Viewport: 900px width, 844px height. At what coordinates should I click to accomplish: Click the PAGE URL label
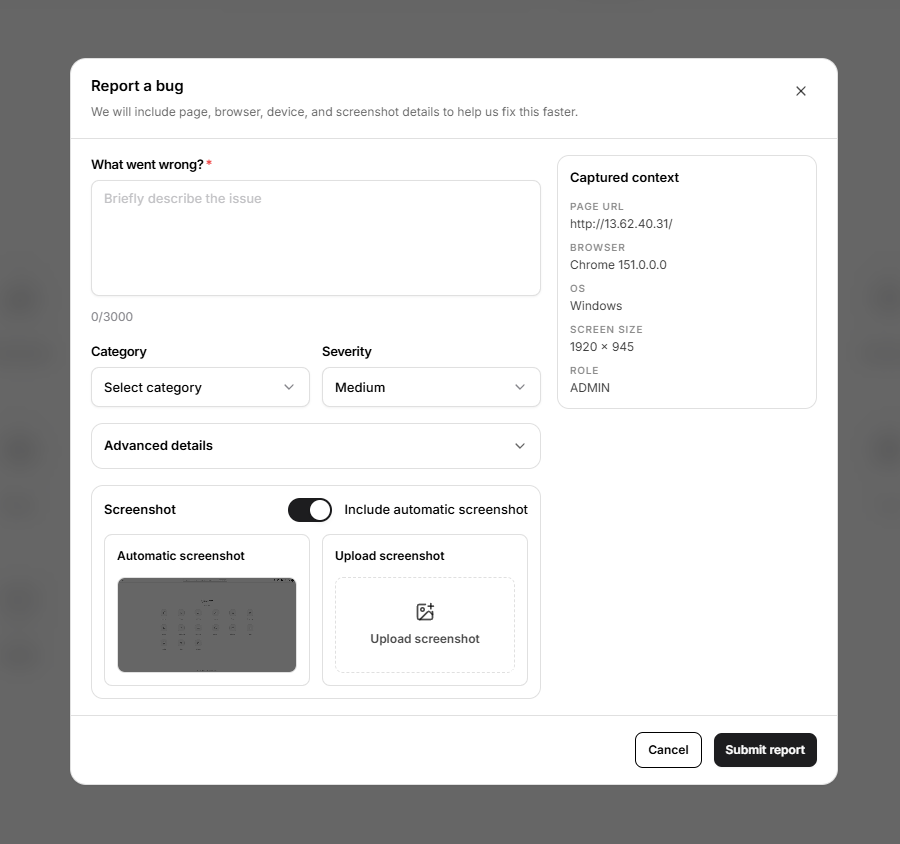(x=596, y=207)
